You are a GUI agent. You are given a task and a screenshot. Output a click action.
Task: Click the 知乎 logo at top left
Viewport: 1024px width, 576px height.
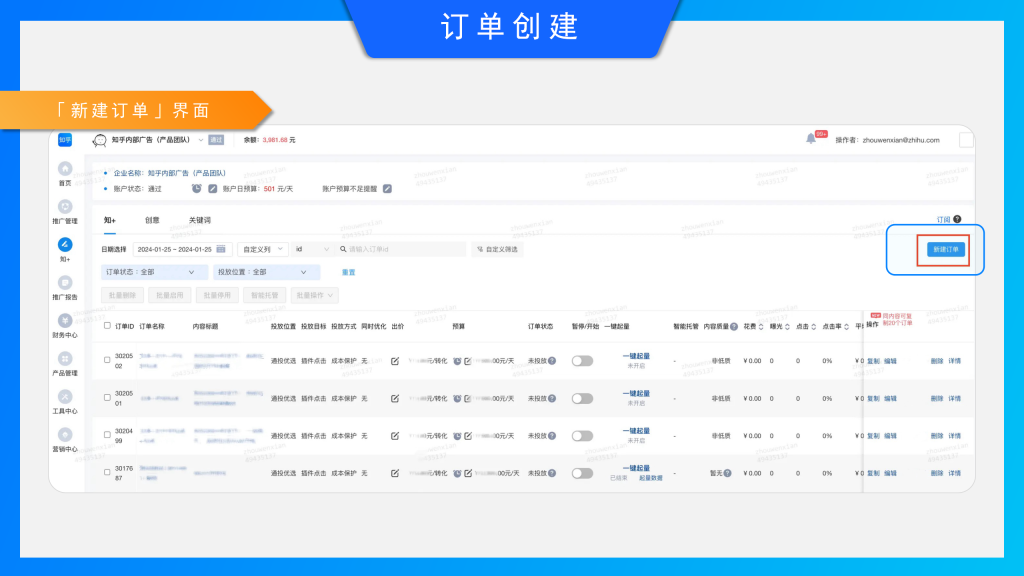[x=65, y=140]
